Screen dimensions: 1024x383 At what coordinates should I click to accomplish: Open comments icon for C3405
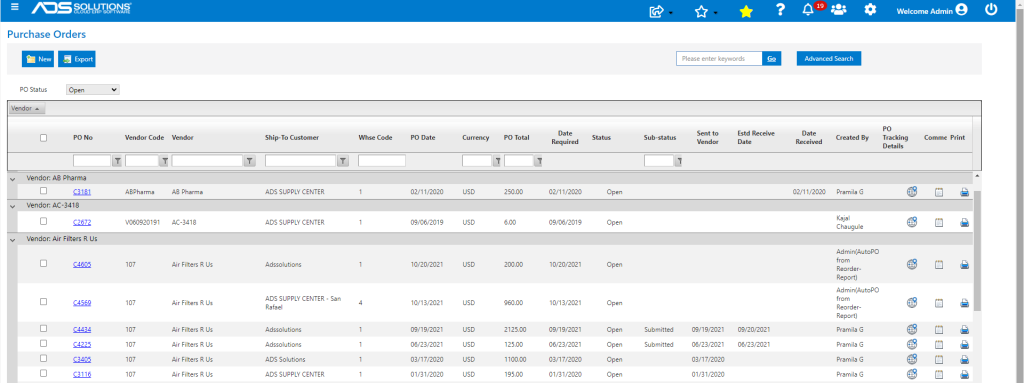(x=938, y=360)
